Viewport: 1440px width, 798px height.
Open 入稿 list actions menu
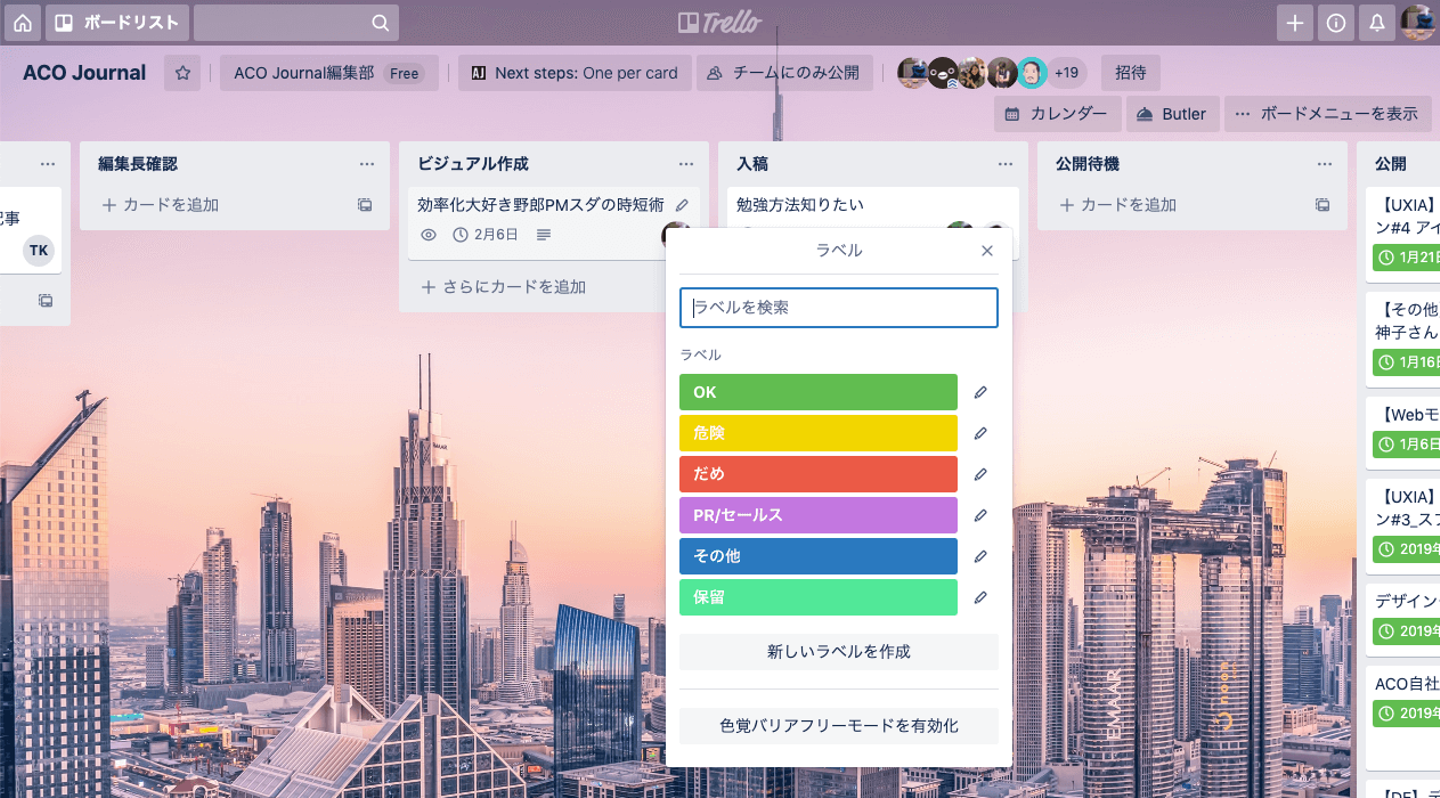tap(1005, 164)
